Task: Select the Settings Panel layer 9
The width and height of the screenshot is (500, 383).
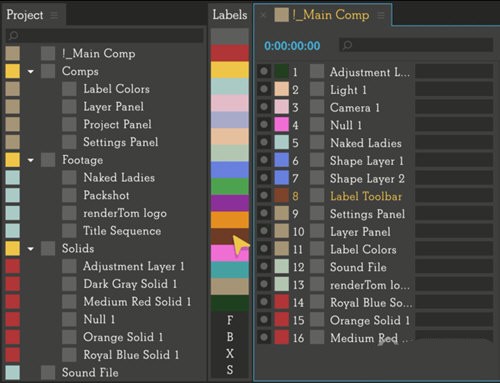Action: pos(368,214)
